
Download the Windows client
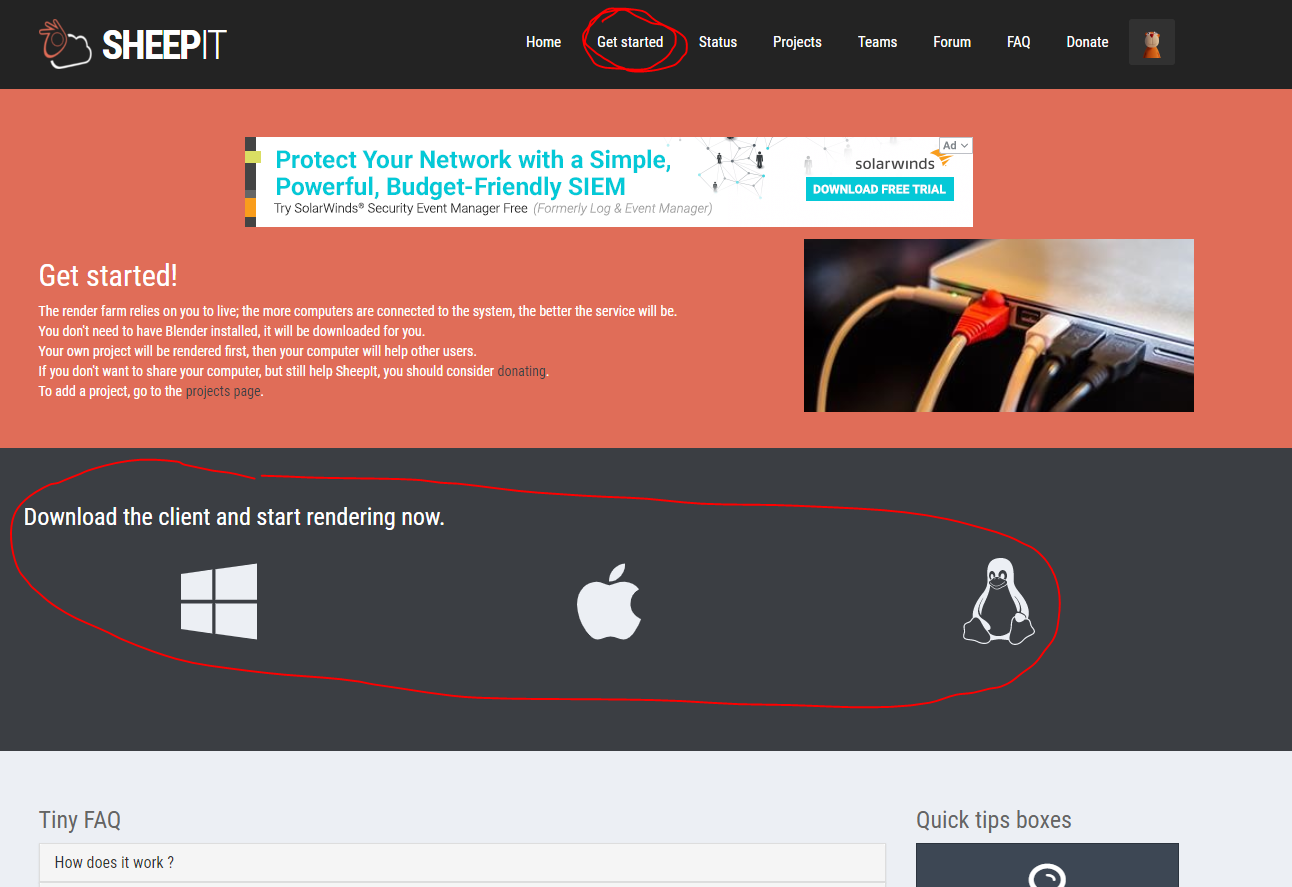pyautogui.click(x=219, y=601)
